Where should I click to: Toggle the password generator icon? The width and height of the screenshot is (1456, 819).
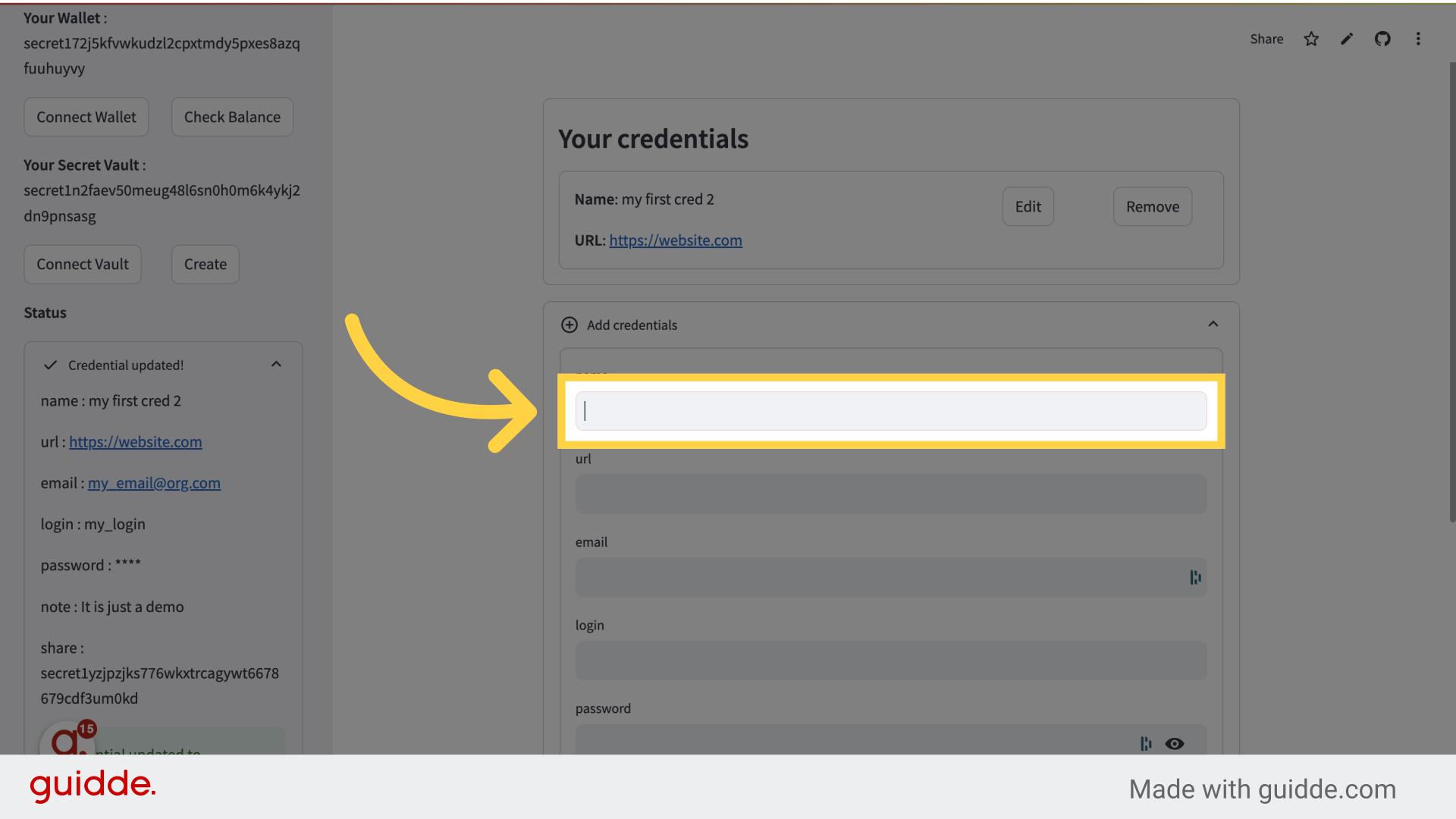coord(1145,744)
